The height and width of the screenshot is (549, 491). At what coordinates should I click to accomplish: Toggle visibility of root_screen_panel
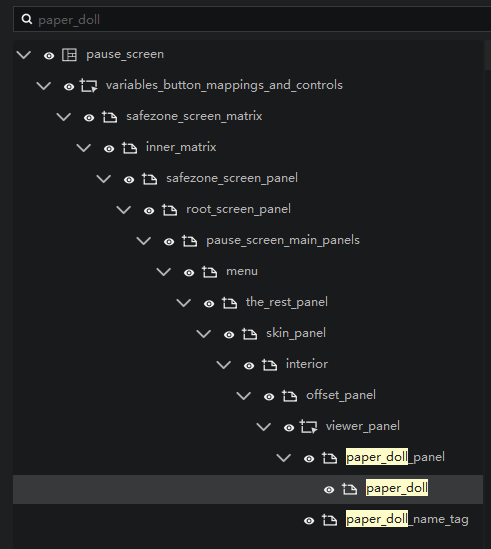click(149, 210)
